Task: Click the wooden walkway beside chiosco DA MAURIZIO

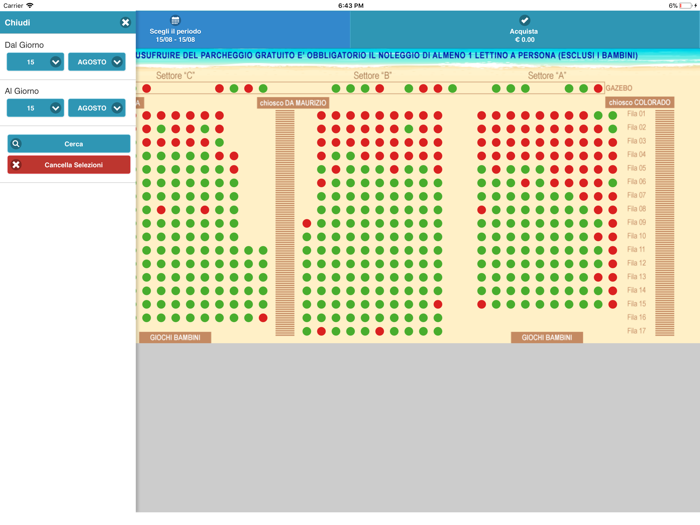Action: click(285, 223)
